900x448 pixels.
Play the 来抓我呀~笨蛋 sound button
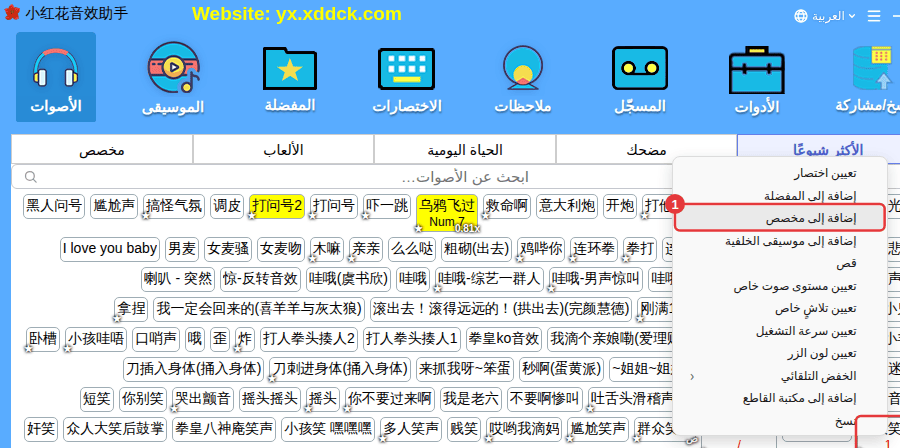point(465,369)
